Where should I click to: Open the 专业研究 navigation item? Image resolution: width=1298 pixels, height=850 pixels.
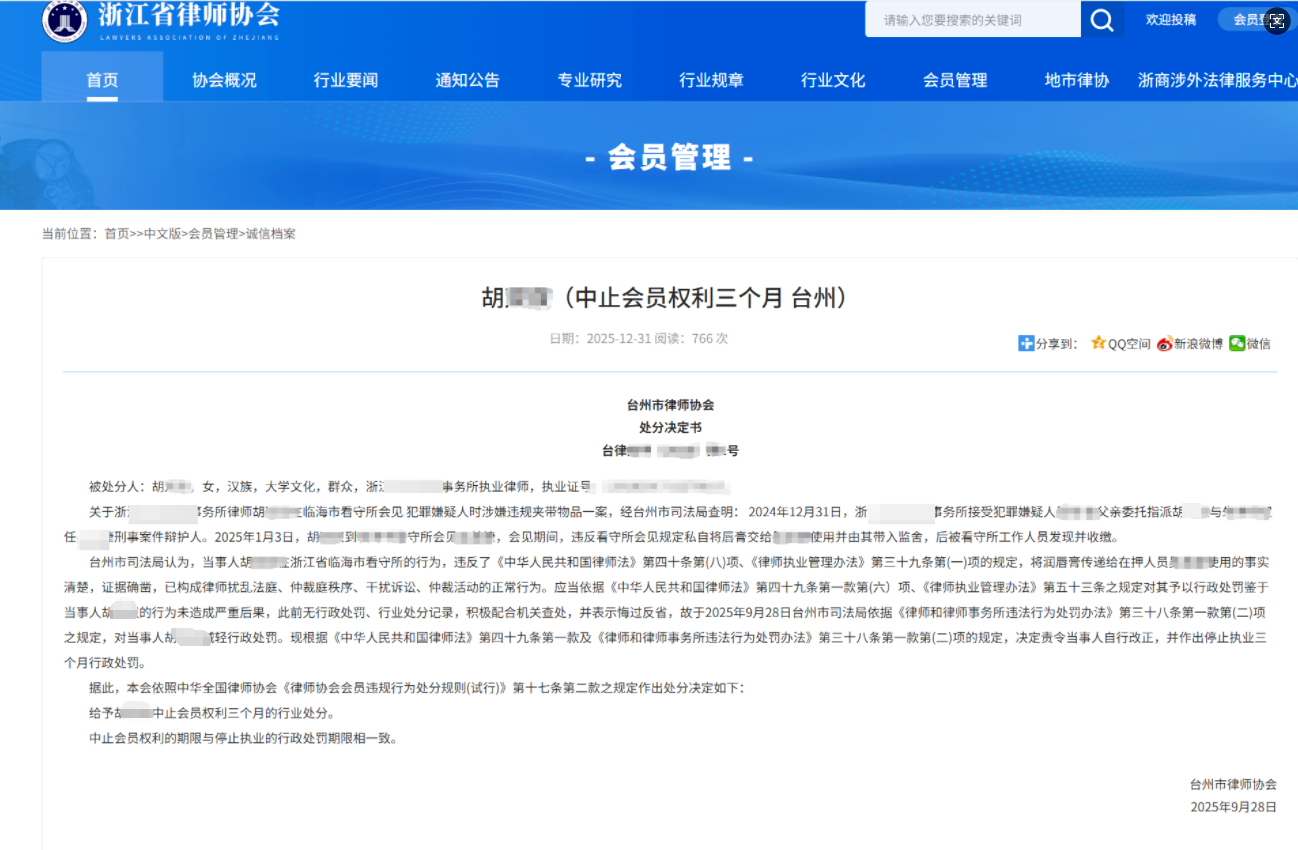click(x=590, y=80)
